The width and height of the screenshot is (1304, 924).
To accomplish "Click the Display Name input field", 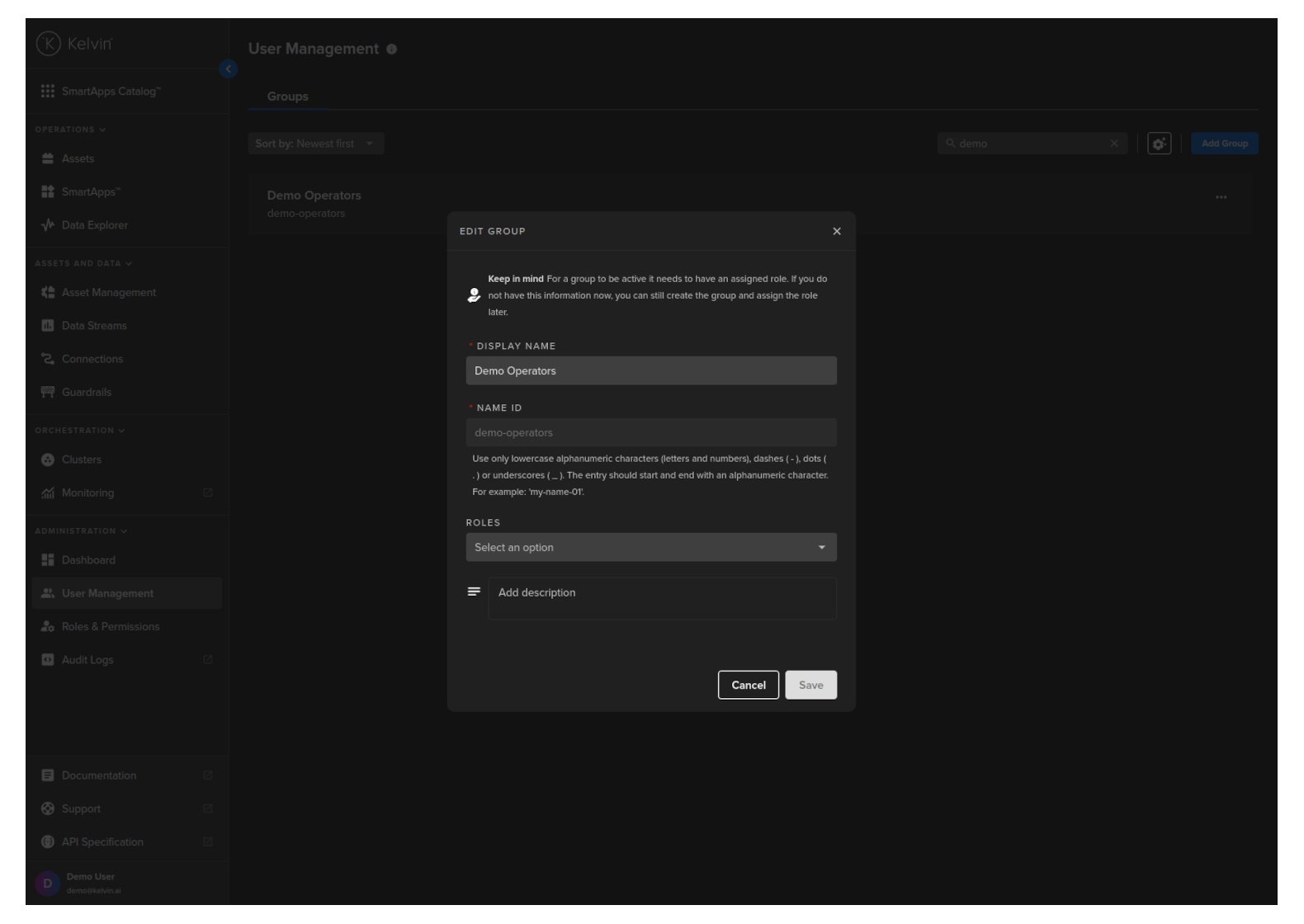I will 650,371.
